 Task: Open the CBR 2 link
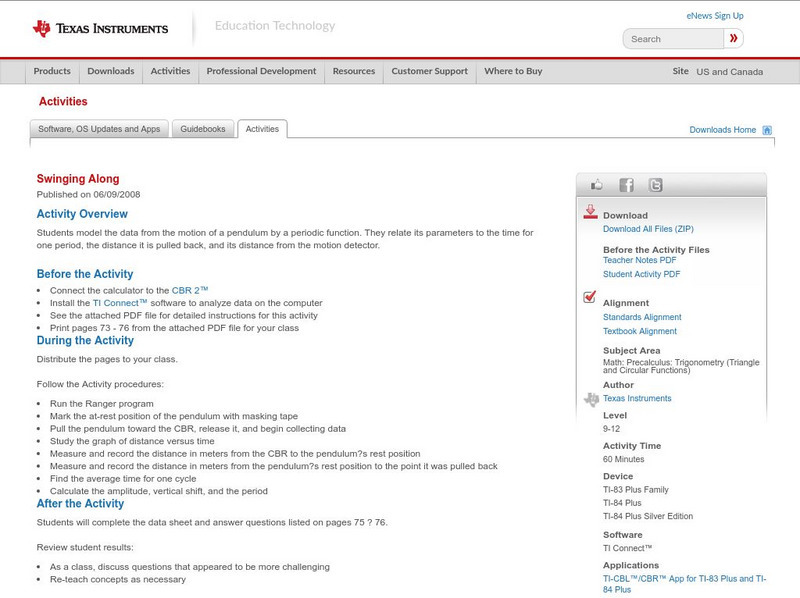coord(190,290)
